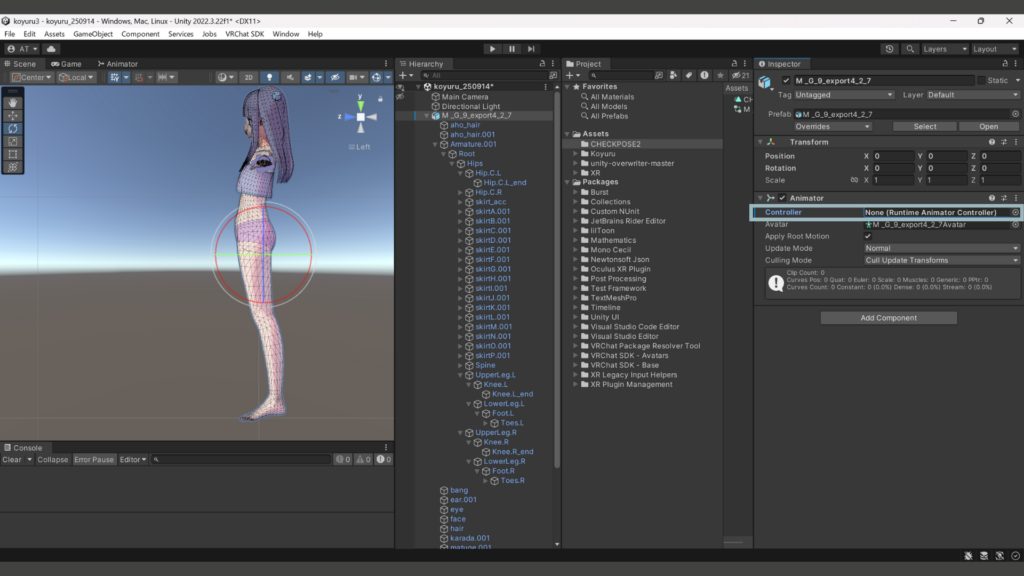Click the Add Component button

click(888, 318)
